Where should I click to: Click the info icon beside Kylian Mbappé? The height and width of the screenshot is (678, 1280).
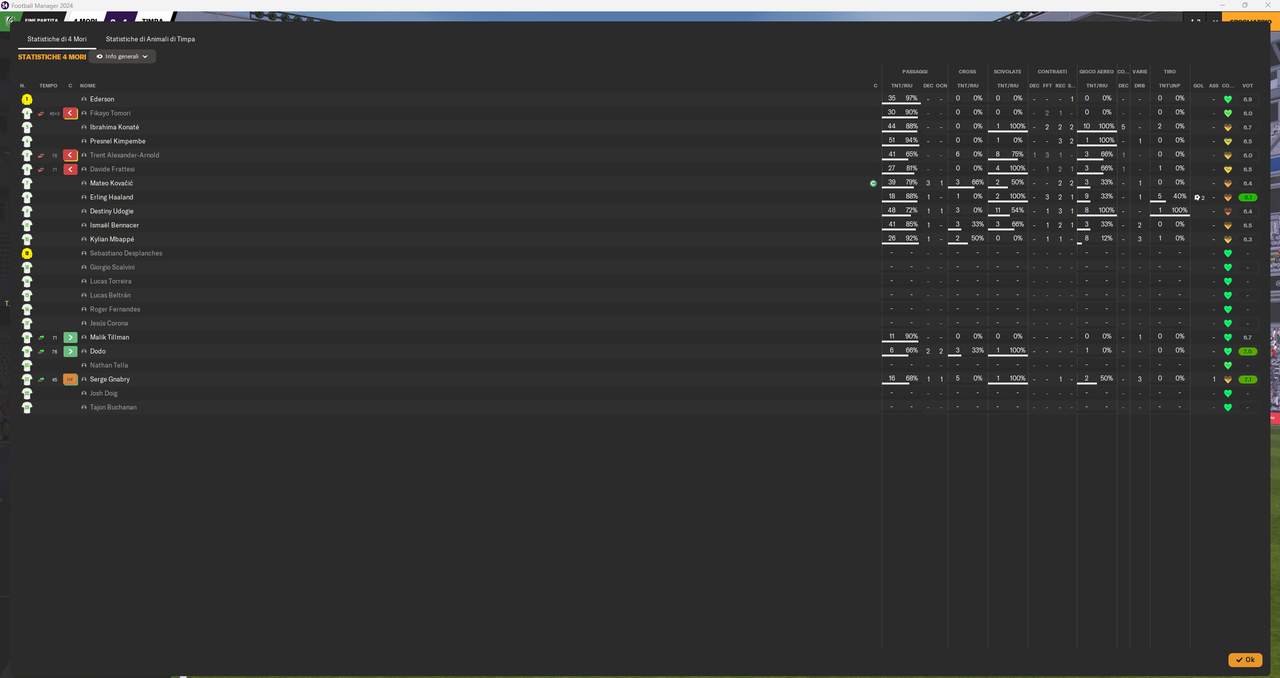pos(84,239)
